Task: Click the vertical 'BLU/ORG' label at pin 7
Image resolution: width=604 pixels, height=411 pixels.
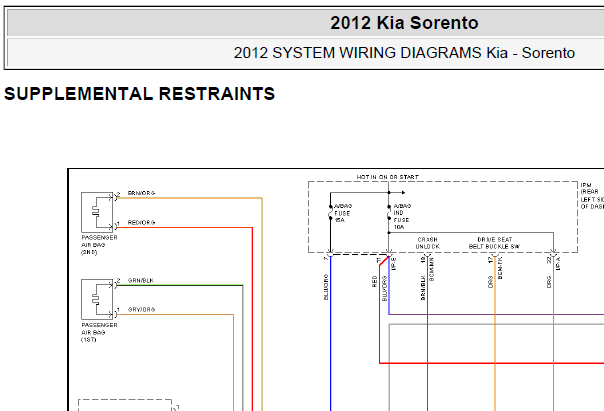Action: (326, 287)
